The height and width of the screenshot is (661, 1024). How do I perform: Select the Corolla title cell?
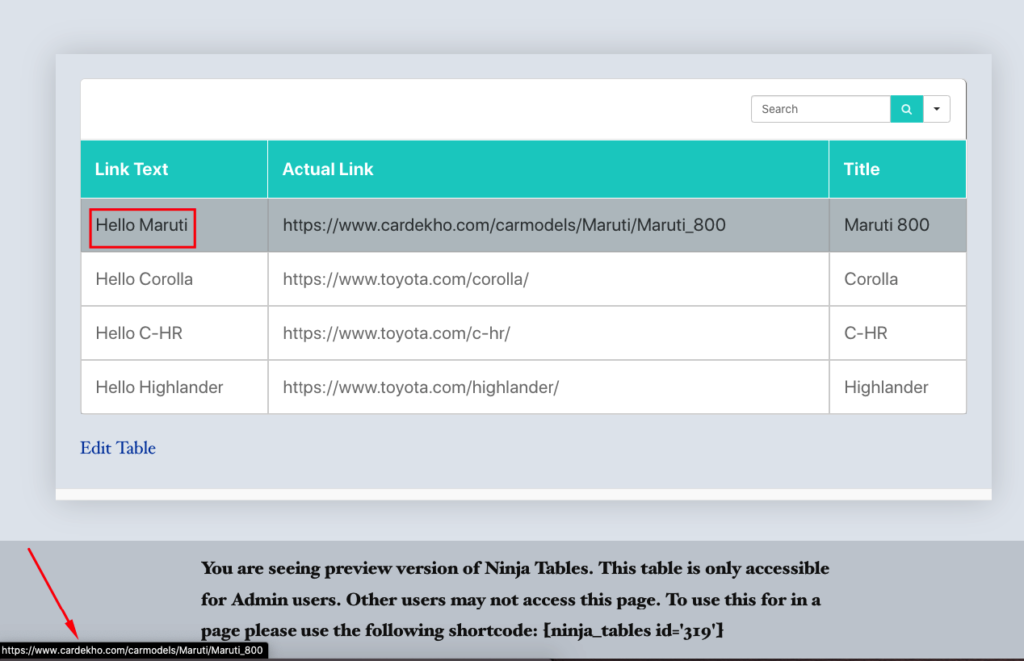point(871,279)
